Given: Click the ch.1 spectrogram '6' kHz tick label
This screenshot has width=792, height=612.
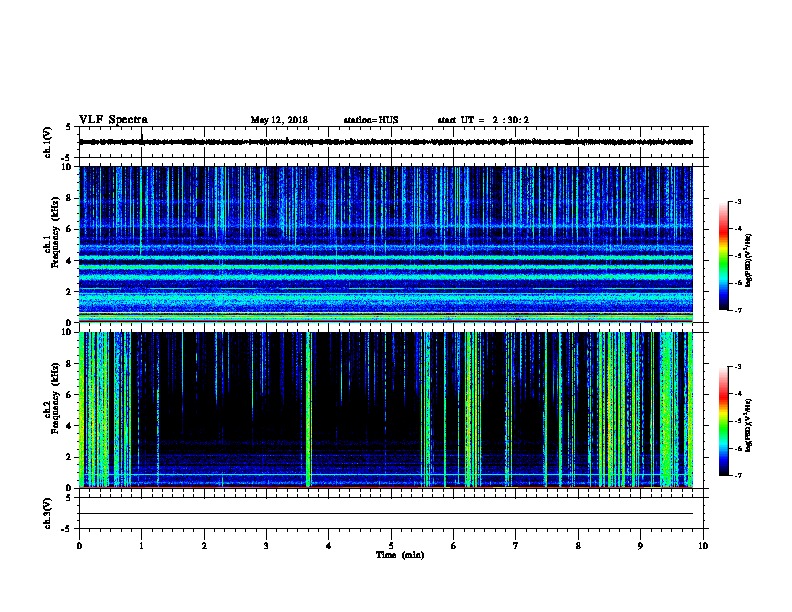Looking at the screenshot, I should [69, 229].
